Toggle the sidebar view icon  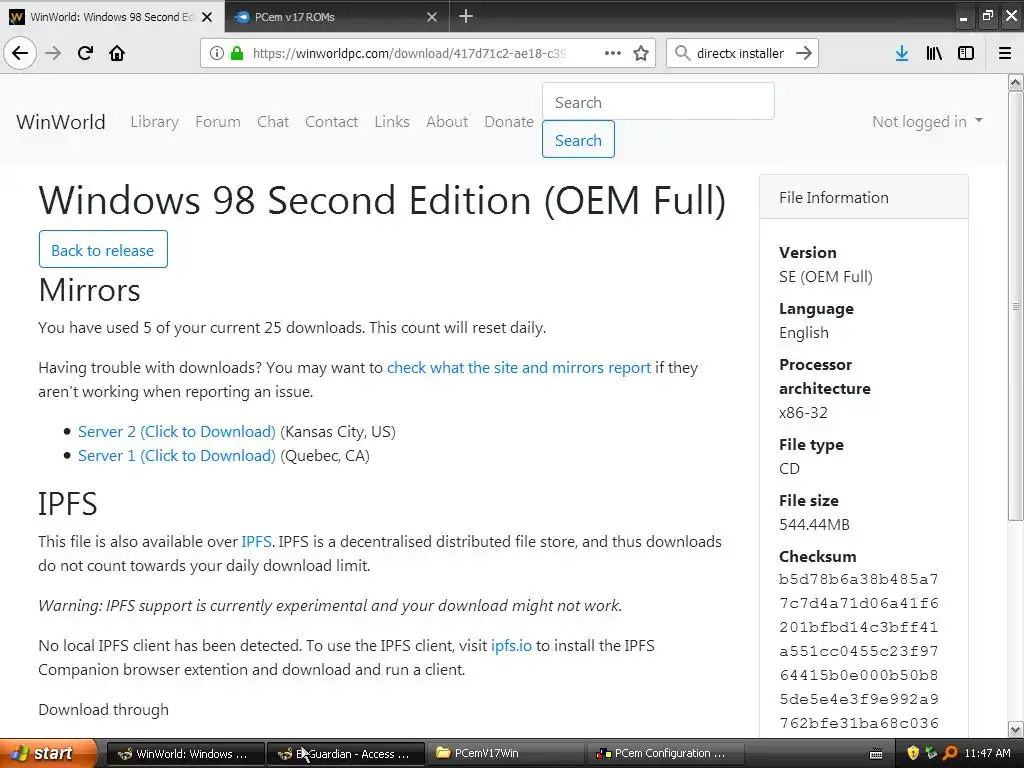966,53
